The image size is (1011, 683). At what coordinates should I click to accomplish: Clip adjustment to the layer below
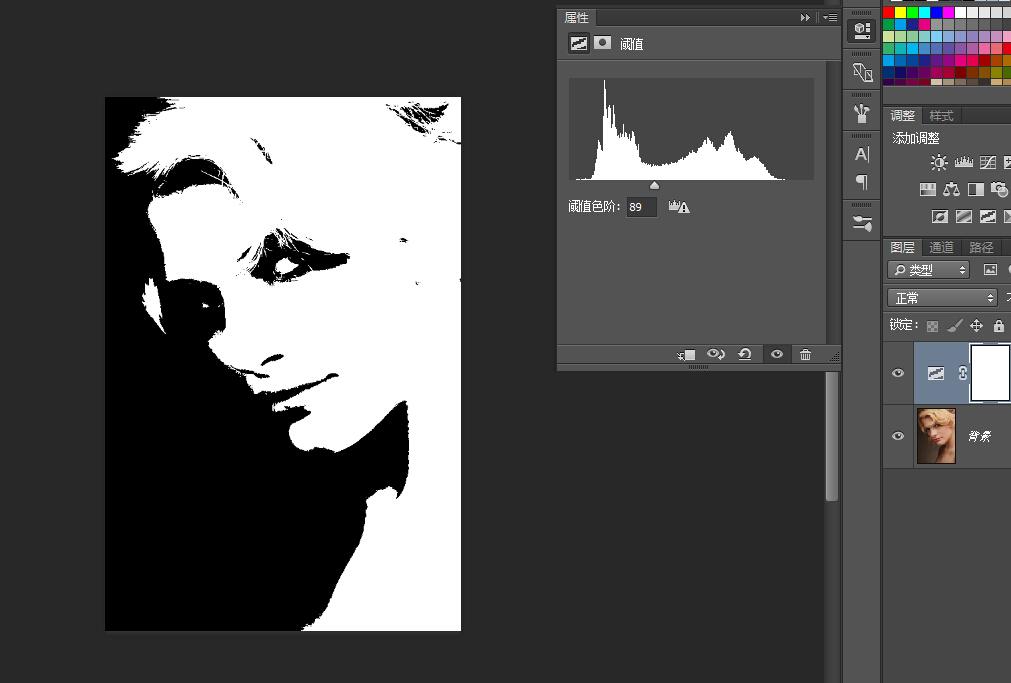click(686, 355)
